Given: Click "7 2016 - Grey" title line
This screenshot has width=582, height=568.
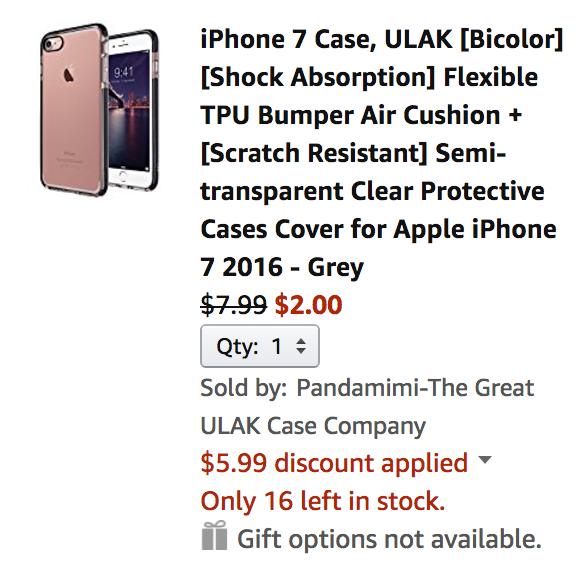Looking at the screenshot, I should pyautogui.click(x=282, y=268).
